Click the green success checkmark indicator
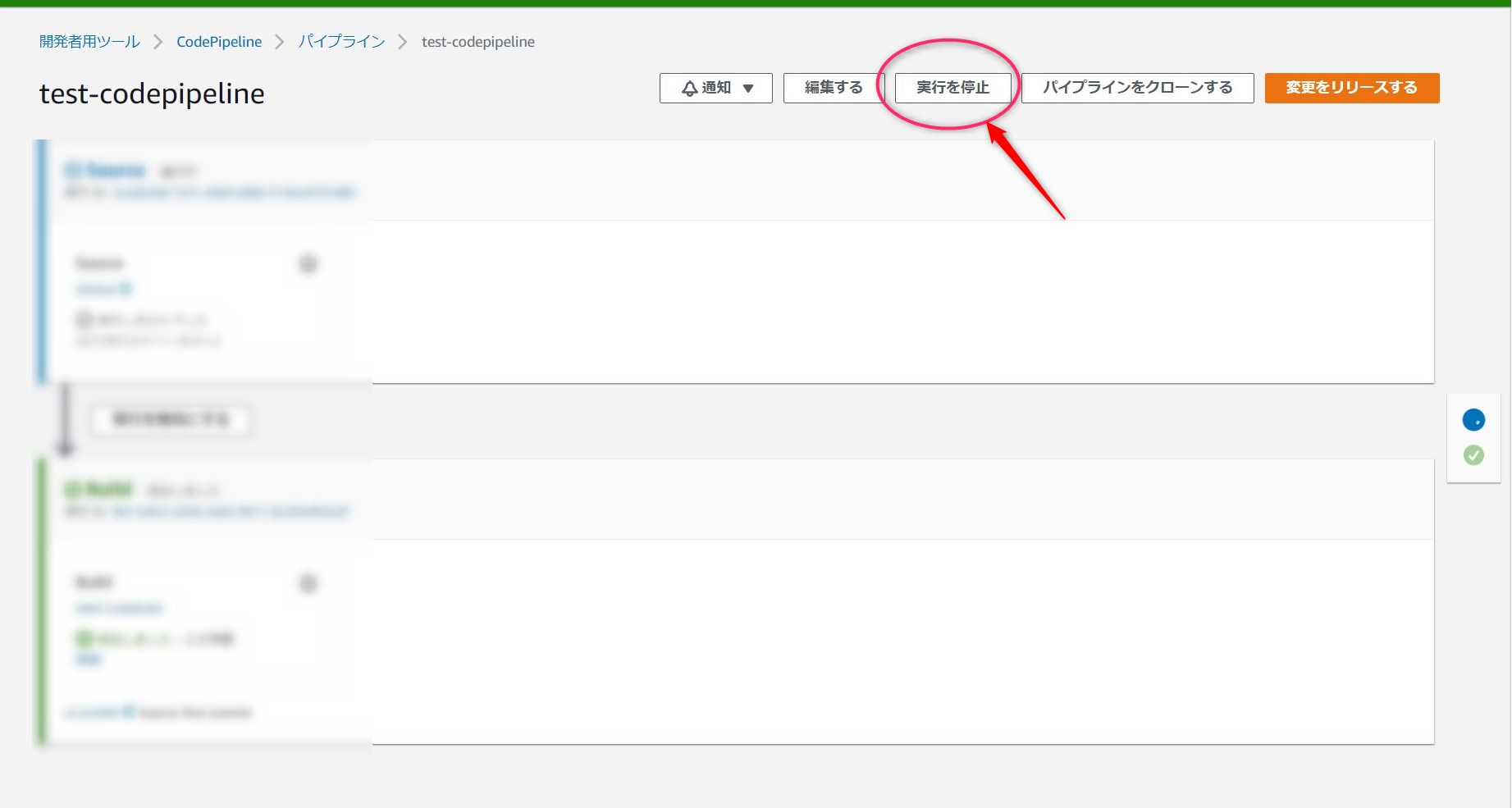1512x808 pixels. coord(1473,455)
